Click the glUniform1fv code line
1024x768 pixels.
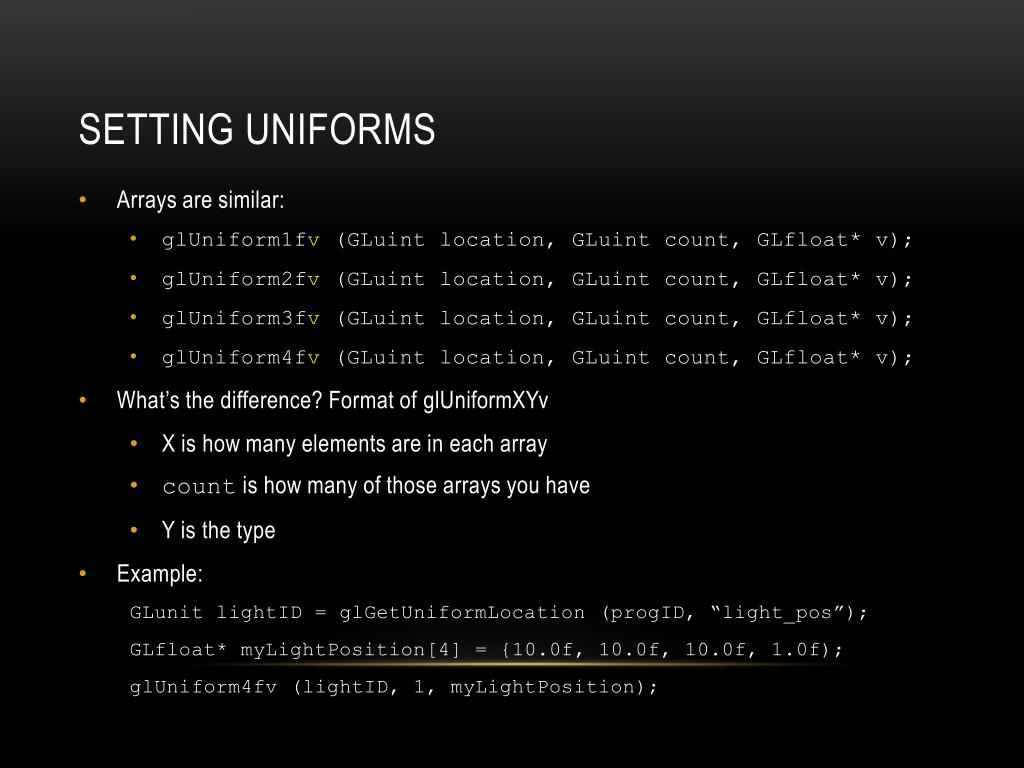(x=537, y=240)
